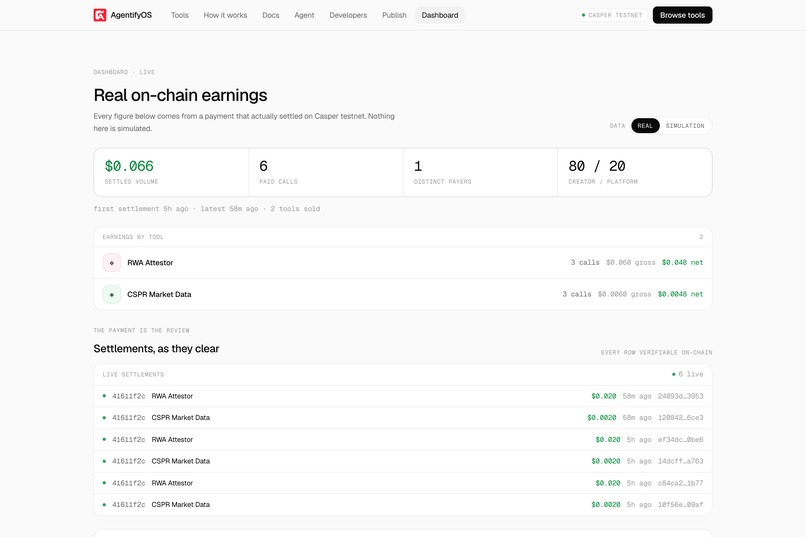Open the Tools nav item
This screenshot has height=537, width=806.
point(180,15)
